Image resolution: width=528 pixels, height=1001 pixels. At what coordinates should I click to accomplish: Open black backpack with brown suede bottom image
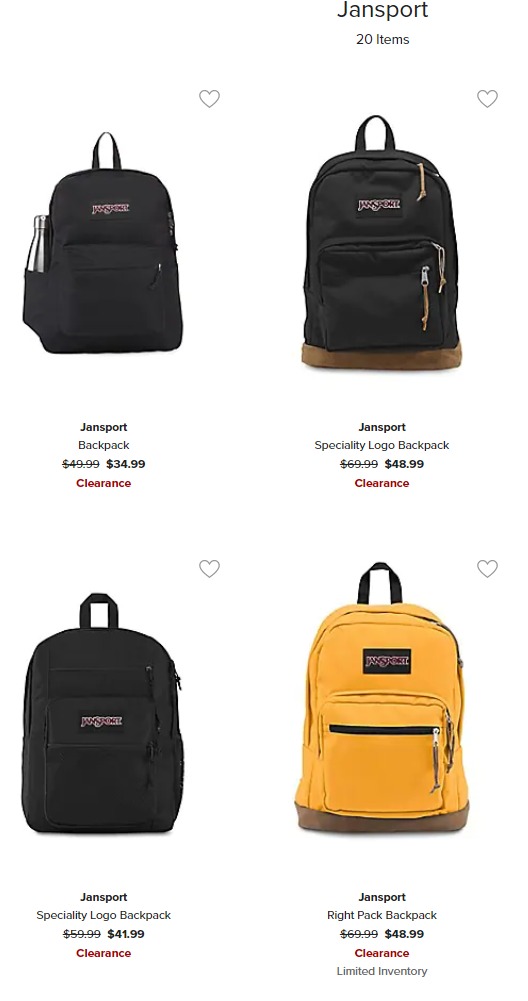tap(382, 243)
